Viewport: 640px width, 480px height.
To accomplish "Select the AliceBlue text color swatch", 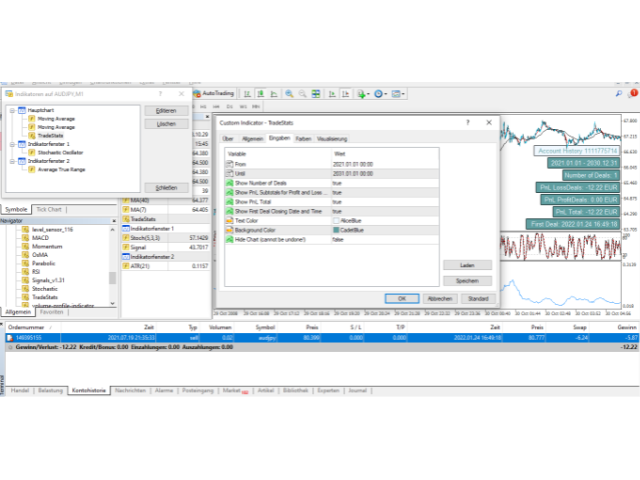I will [336, 221].
